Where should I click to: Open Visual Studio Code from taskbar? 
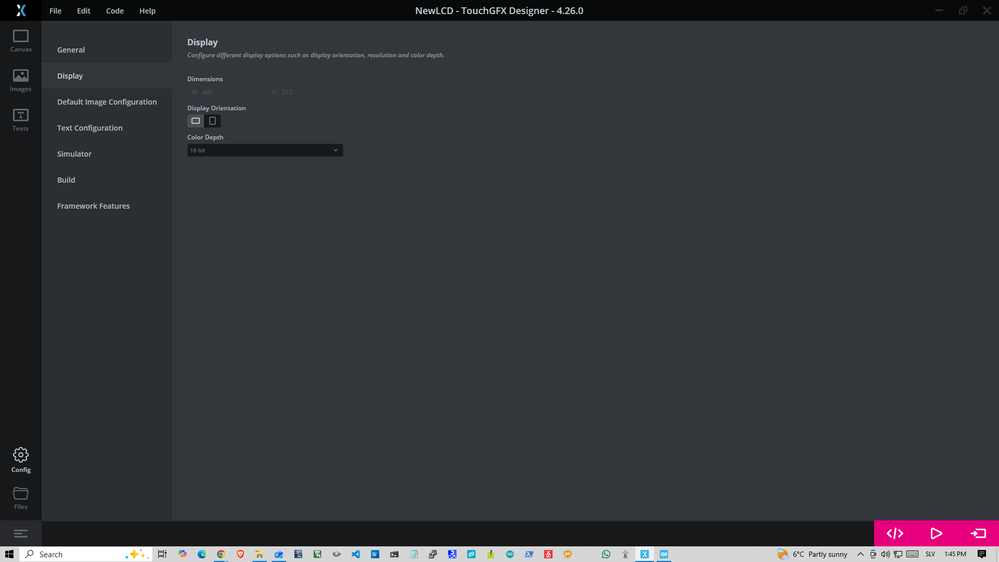pyautogui.click(x=356, y=554)
